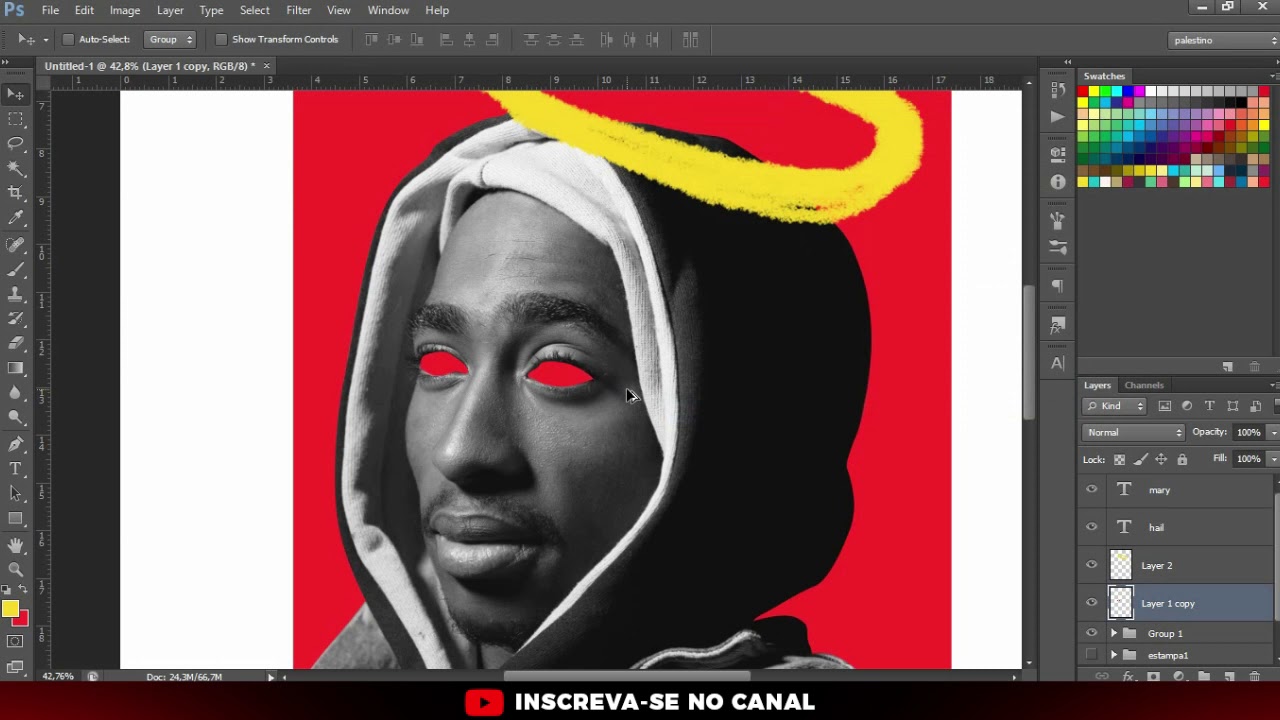Image resolution: width=1280 pixels, height=720 pixels.
Task: Select the Magic Wand tool
Action: point(16,168)
